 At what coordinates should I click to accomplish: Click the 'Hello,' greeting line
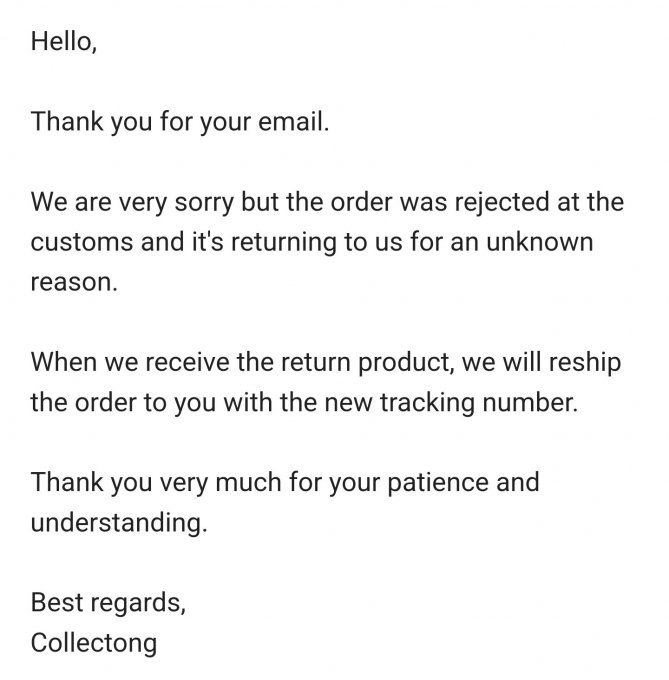[x=64, y=43]
